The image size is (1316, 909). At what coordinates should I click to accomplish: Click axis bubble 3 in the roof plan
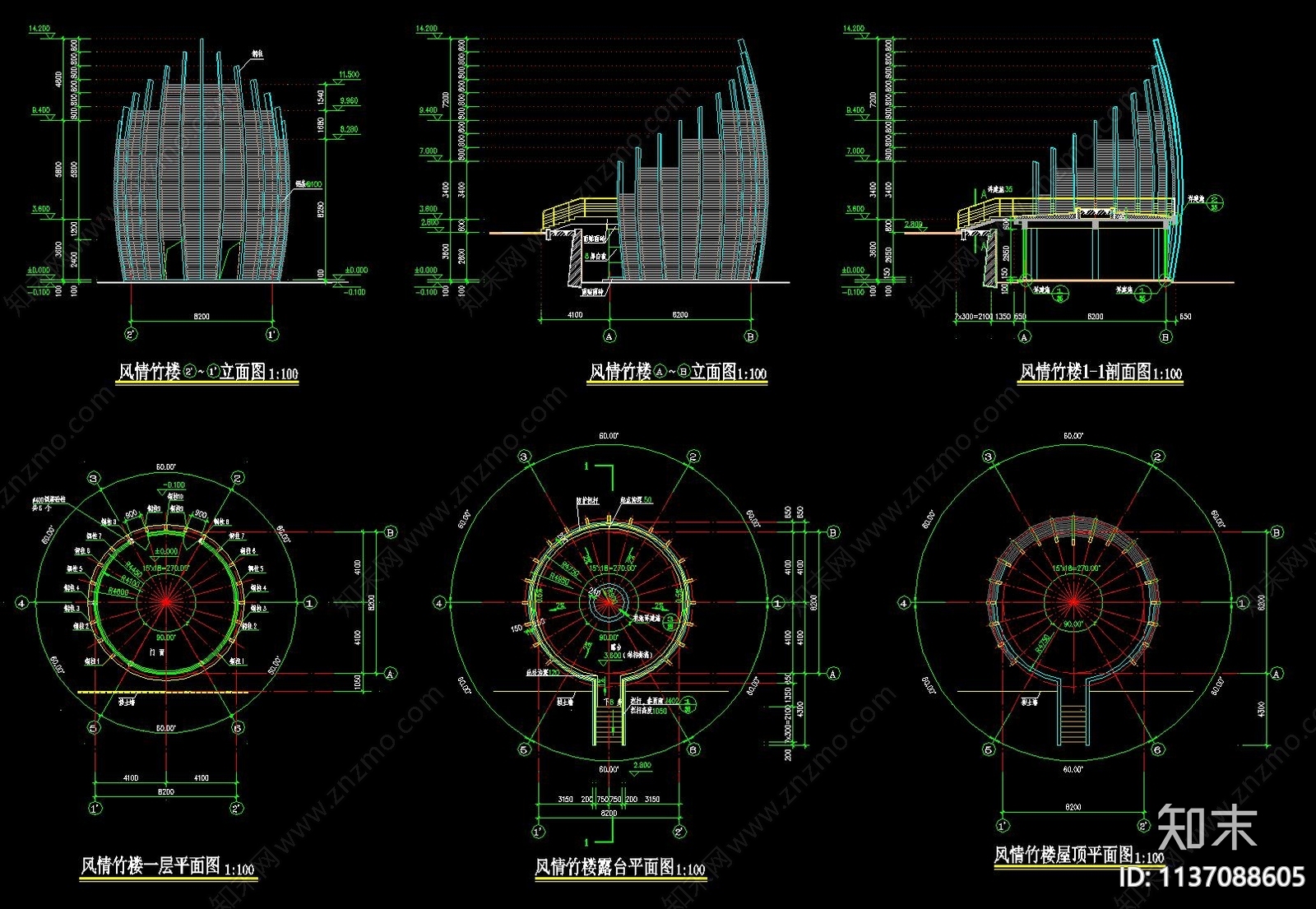[989, 457]
